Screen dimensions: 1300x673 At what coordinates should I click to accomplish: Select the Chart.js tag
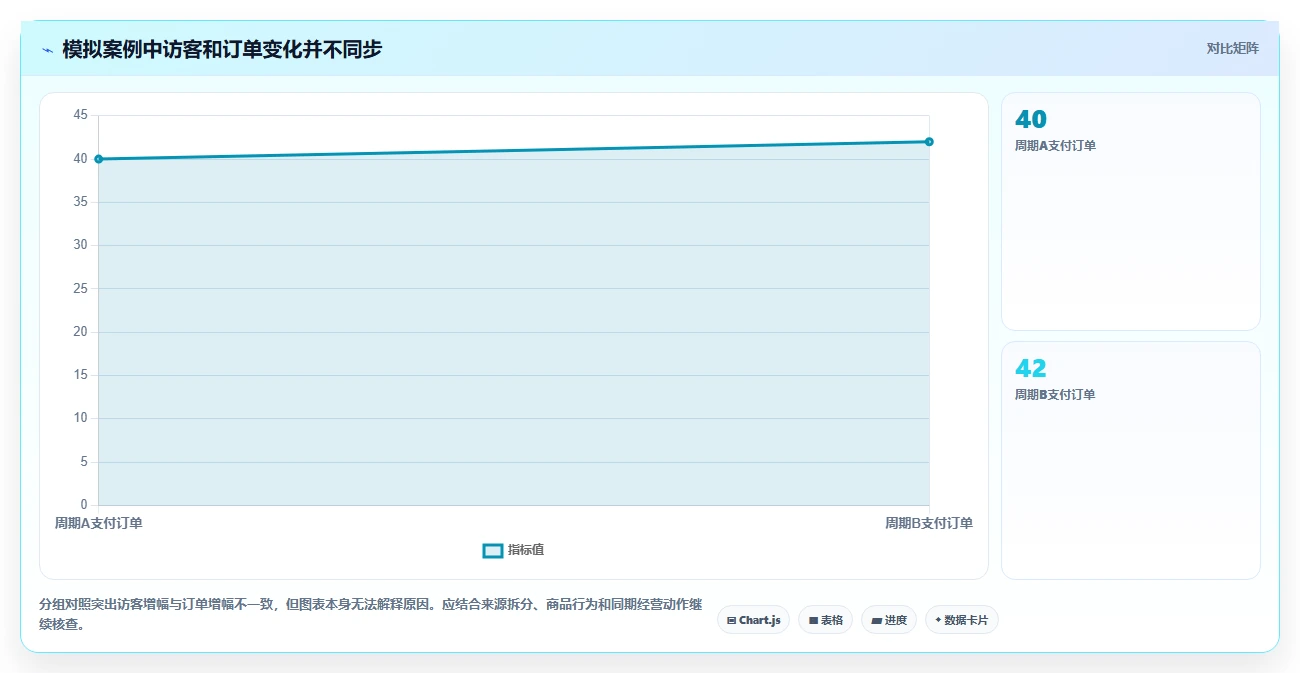click(x=753, y=620)
